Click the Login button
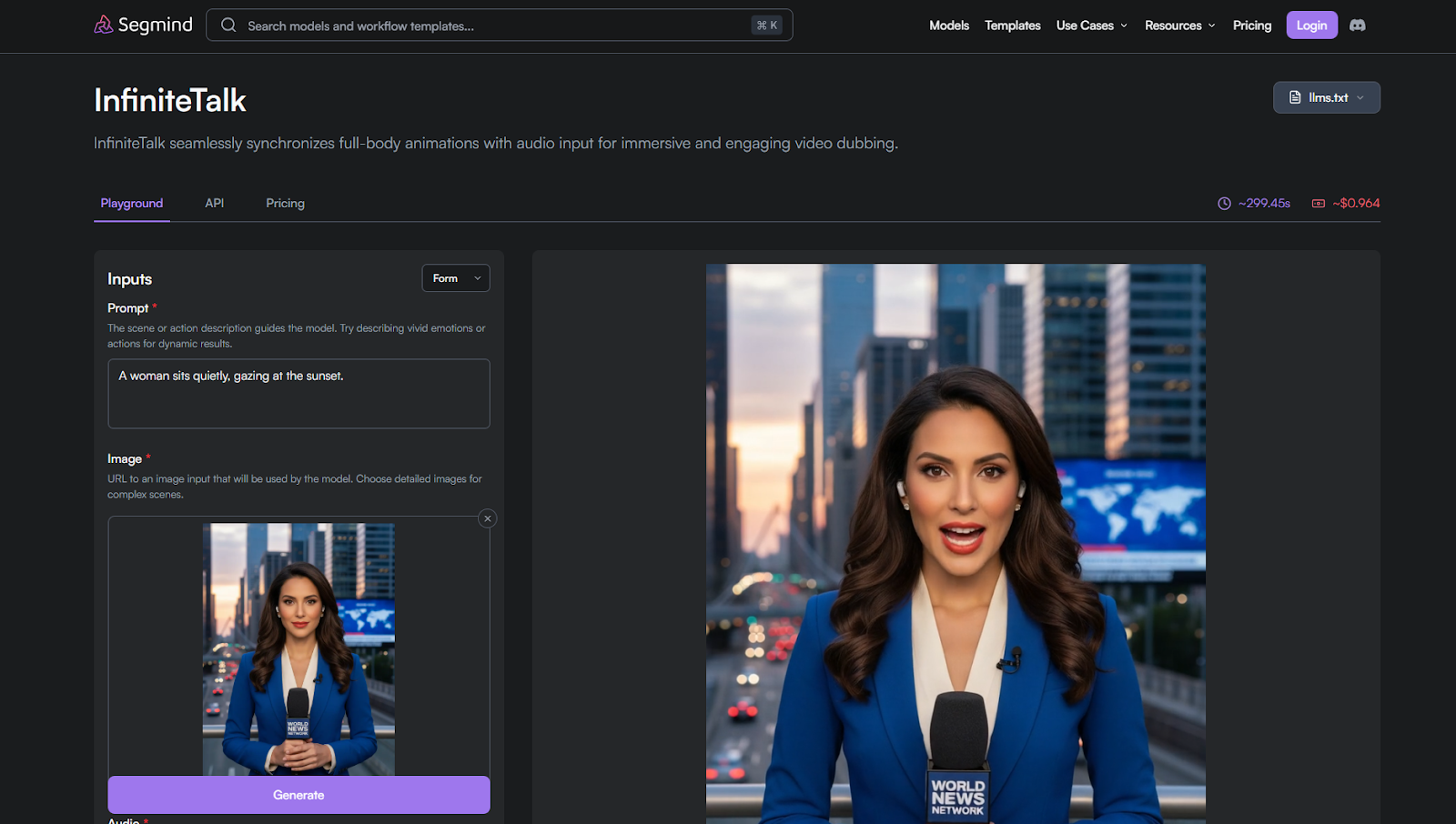1456x824 pixels. tap(1311, 25)
